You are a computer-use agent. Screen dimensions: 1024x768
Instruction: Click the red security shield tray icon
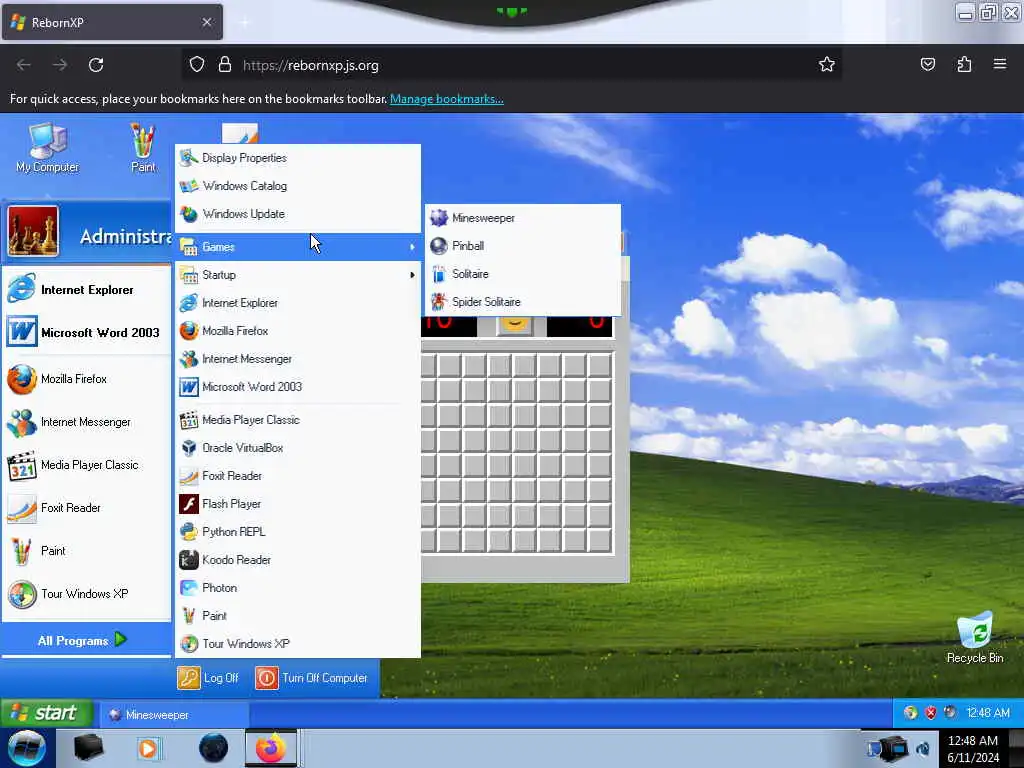tap(931, 713)
